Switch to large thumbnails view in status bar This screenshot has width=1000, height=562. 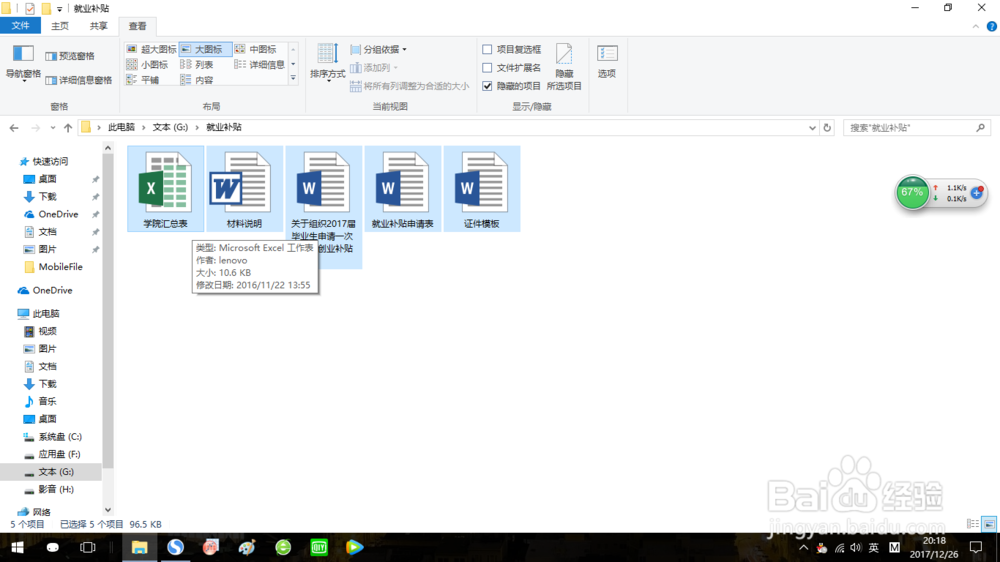tap(989, 524)
